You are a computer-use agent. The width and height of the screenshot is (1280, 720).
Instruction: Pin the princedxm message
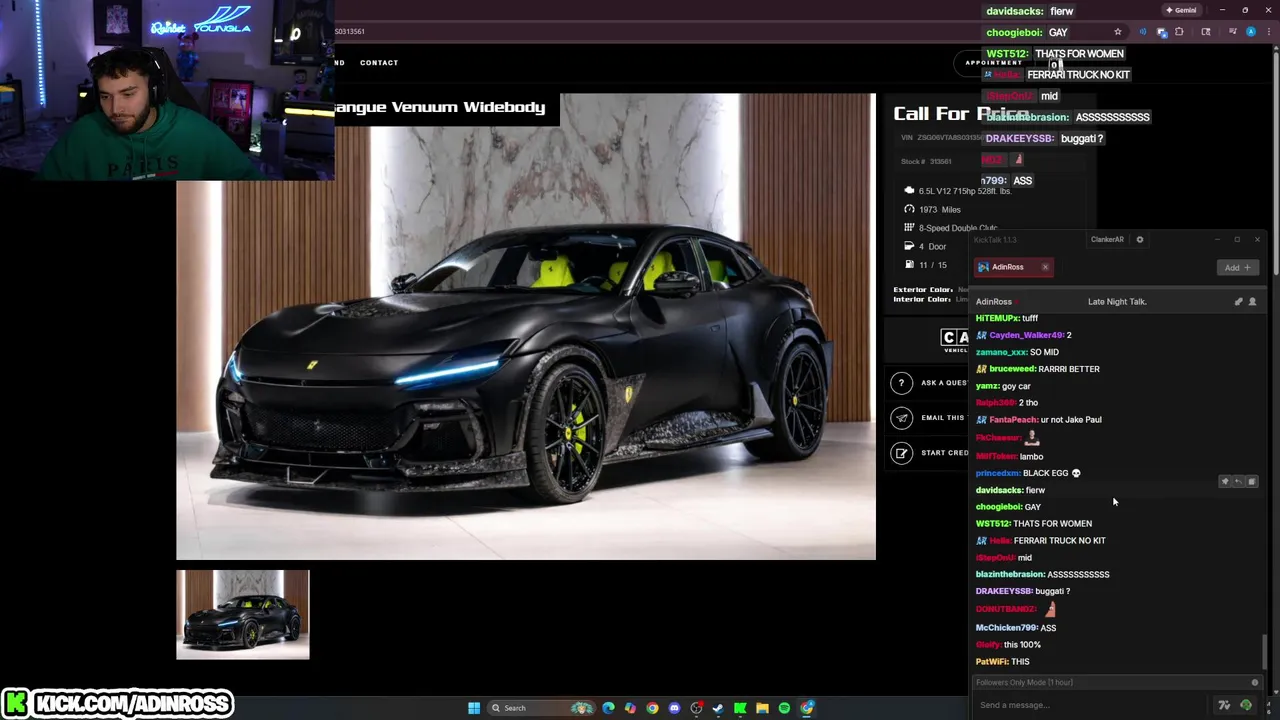(x=1225, y=481)
